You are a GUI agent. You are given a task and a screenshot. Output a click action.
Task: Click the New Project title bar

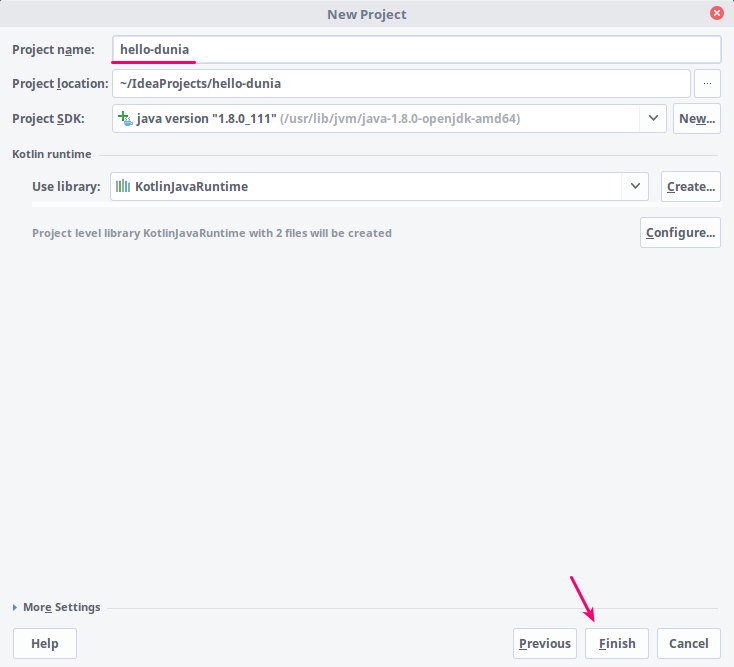(x=366, y=14)
